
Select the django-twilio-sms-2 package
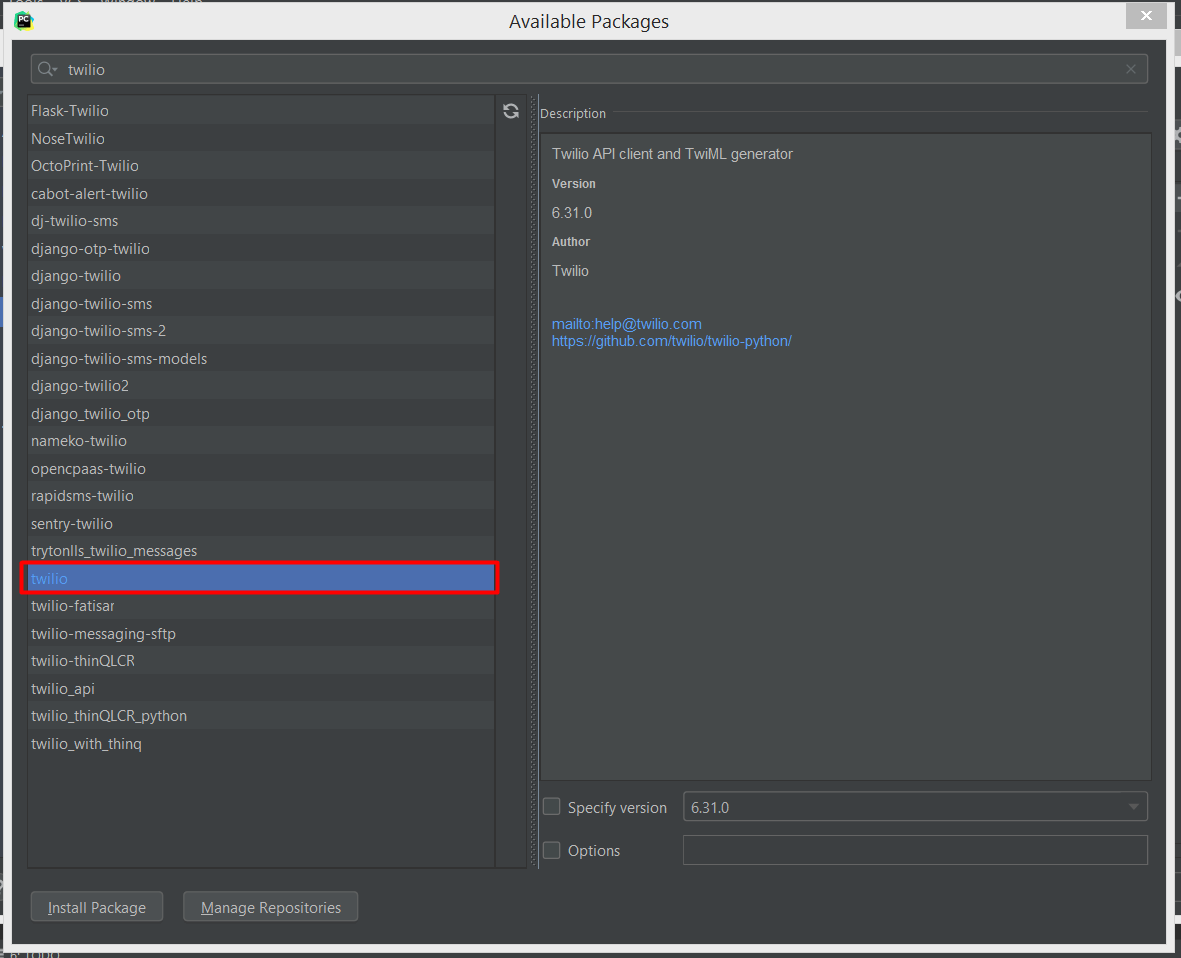coord(261,331)
